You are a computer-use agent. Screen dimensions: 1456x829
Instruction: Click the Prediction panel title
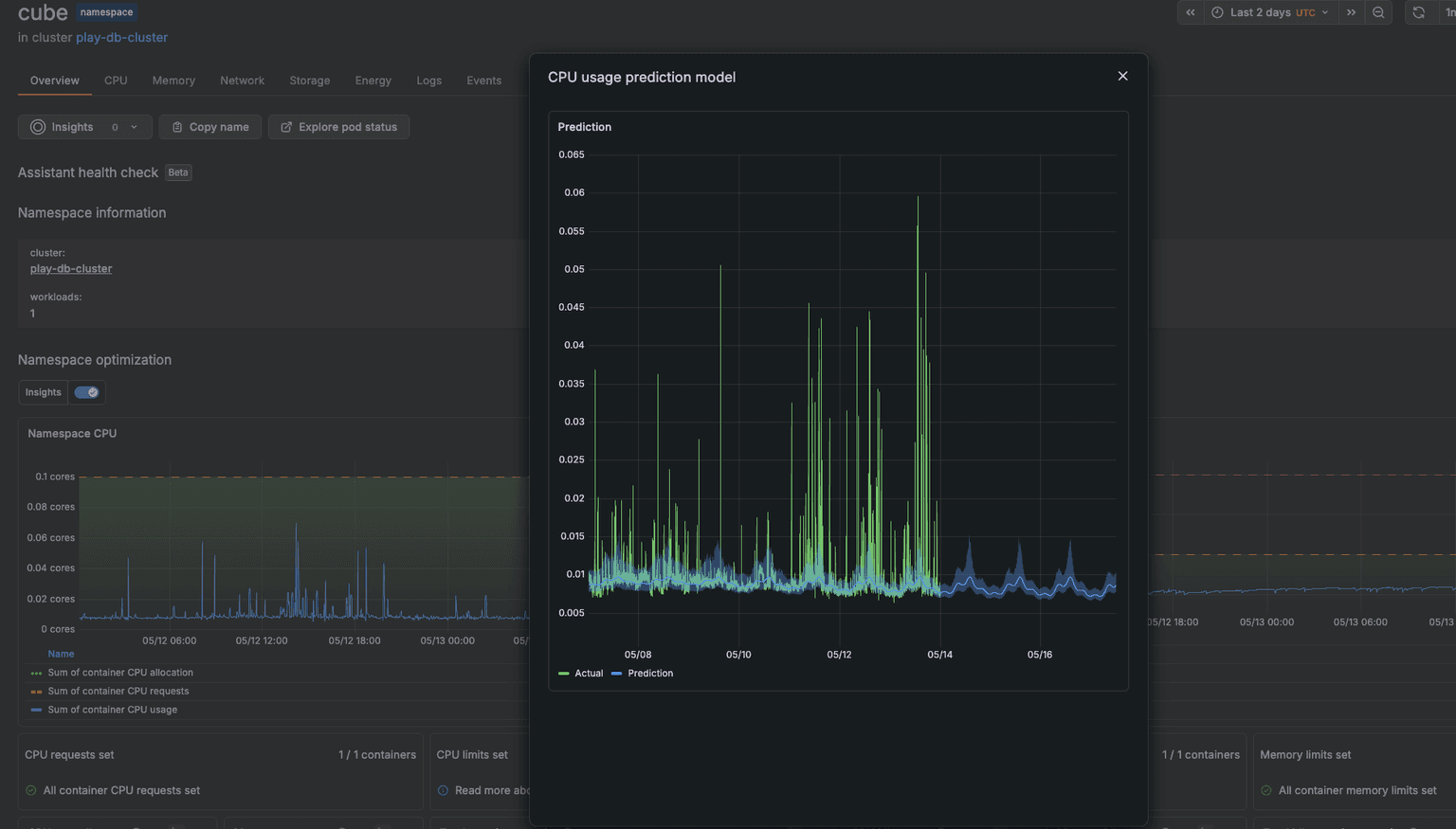pos(585,127)
